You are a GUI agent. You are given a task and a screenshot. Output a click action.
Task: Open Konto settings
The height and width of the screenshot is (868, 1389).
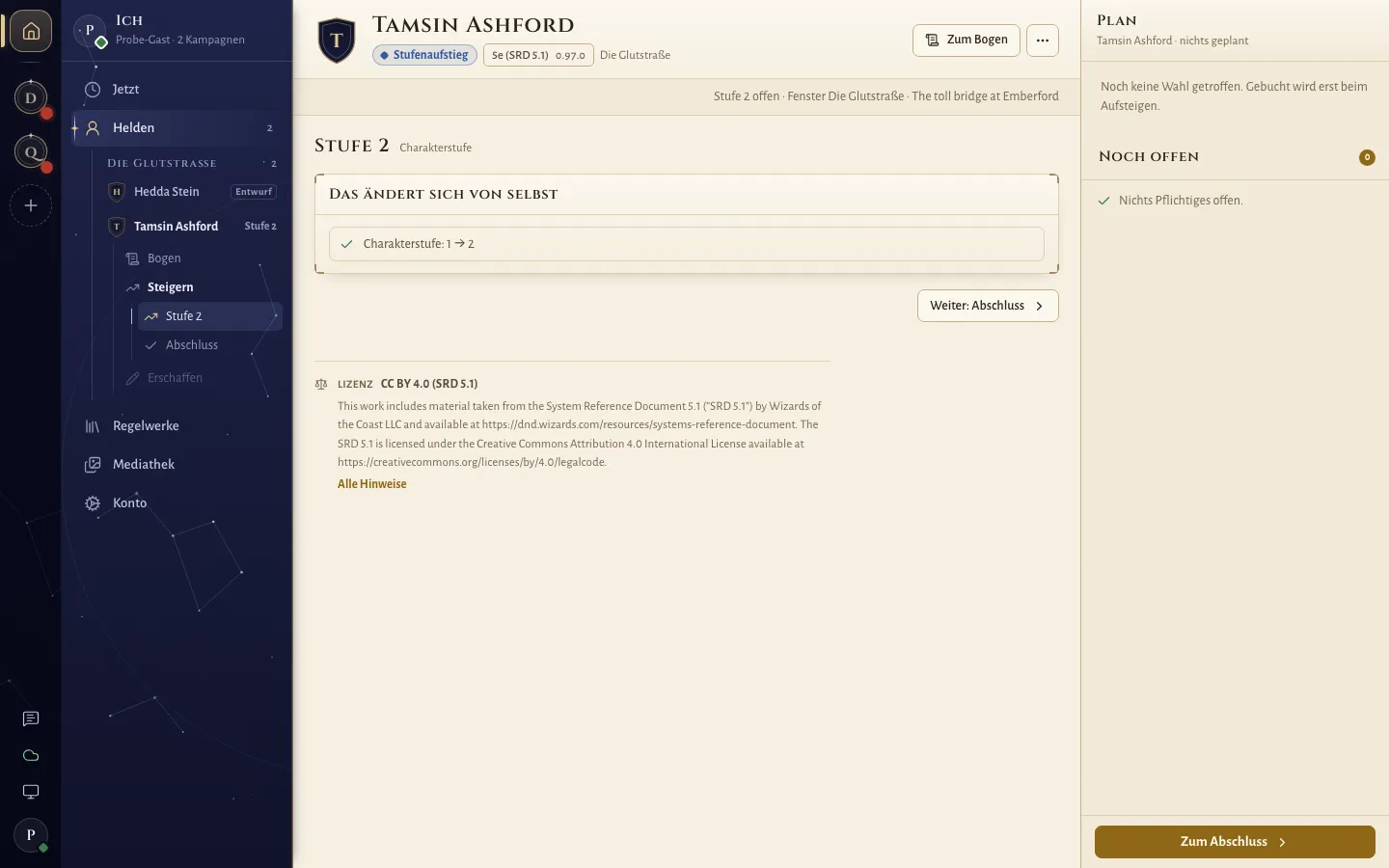[x=177, y=503]
